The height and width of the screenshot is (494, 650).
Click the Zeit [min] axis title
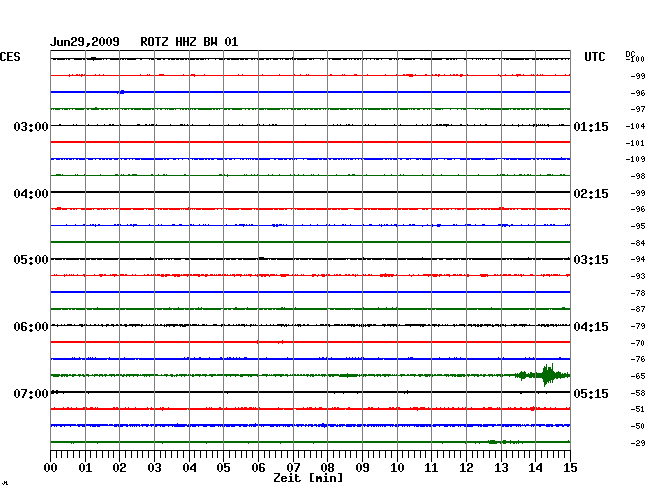click(308, 478)
